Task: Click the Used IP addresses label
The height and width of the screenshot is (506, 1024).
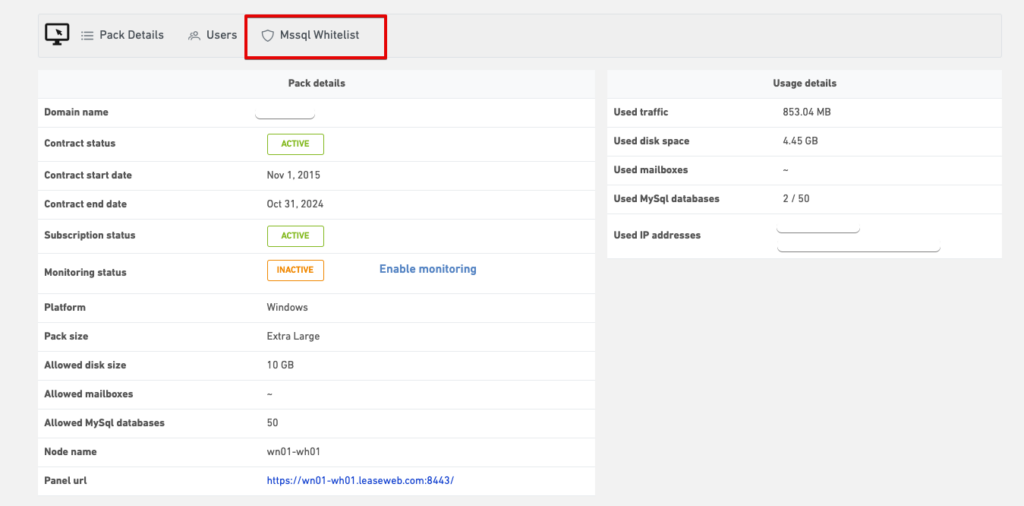Action: (x=657, y=235)
